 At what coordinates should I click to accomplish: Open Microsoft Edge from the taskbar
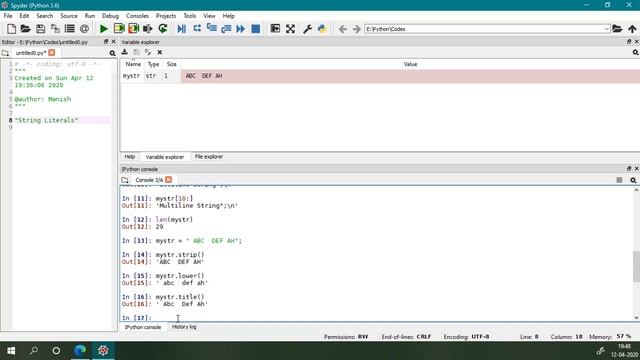coord(80,351)
